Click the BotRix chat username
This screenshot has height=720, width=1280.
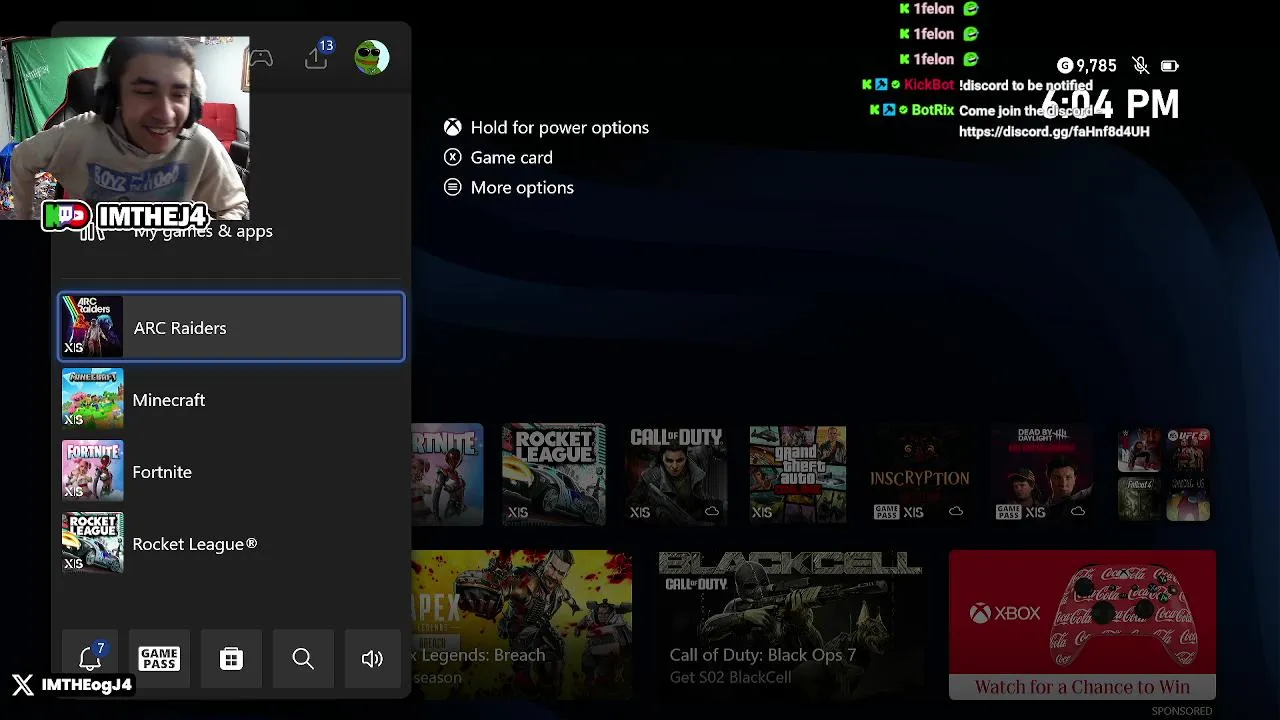point(932,110)
